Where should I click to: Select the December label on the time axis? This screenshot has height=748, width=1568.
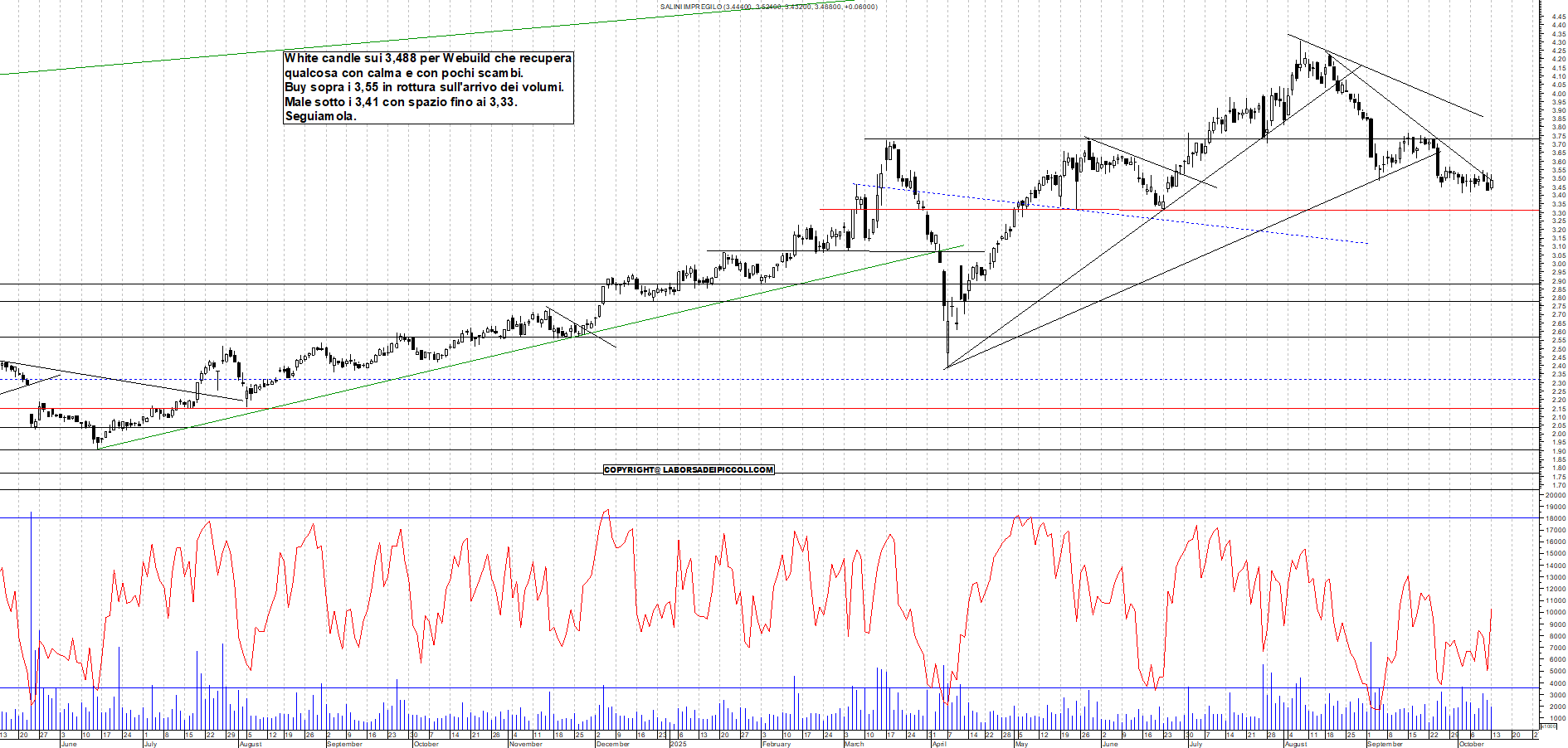(612, 744)
